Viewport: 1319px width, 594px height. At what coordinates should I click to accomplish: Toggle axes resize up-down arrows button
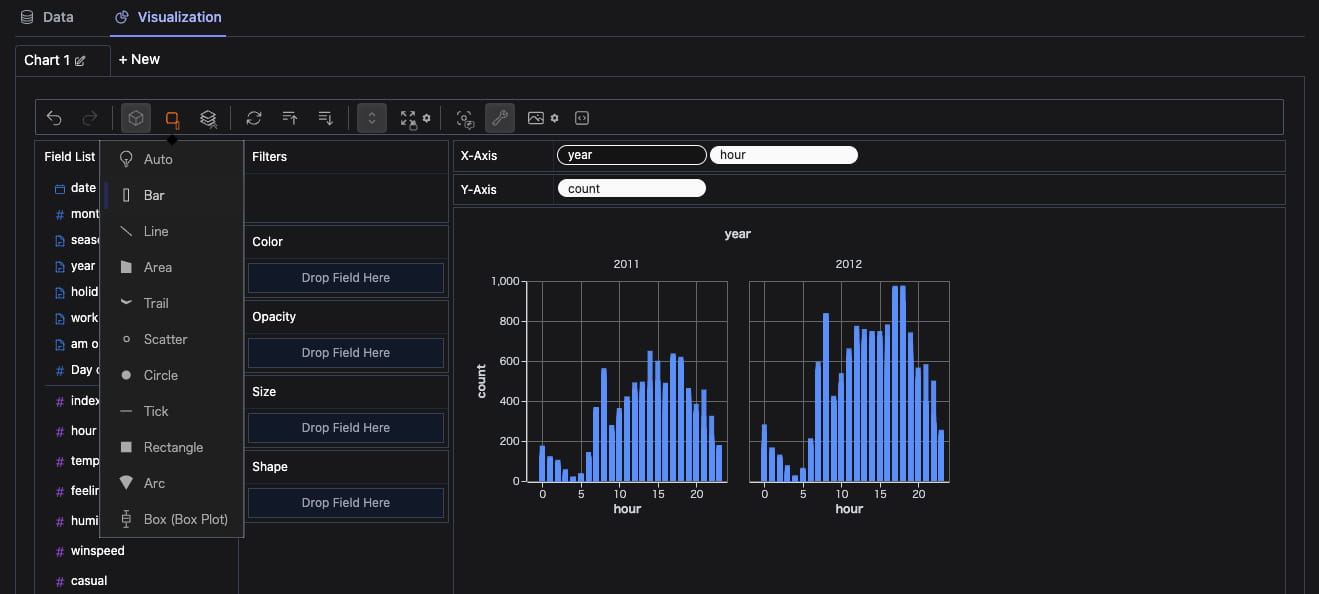pyautogui.click(x=371, y=118)
